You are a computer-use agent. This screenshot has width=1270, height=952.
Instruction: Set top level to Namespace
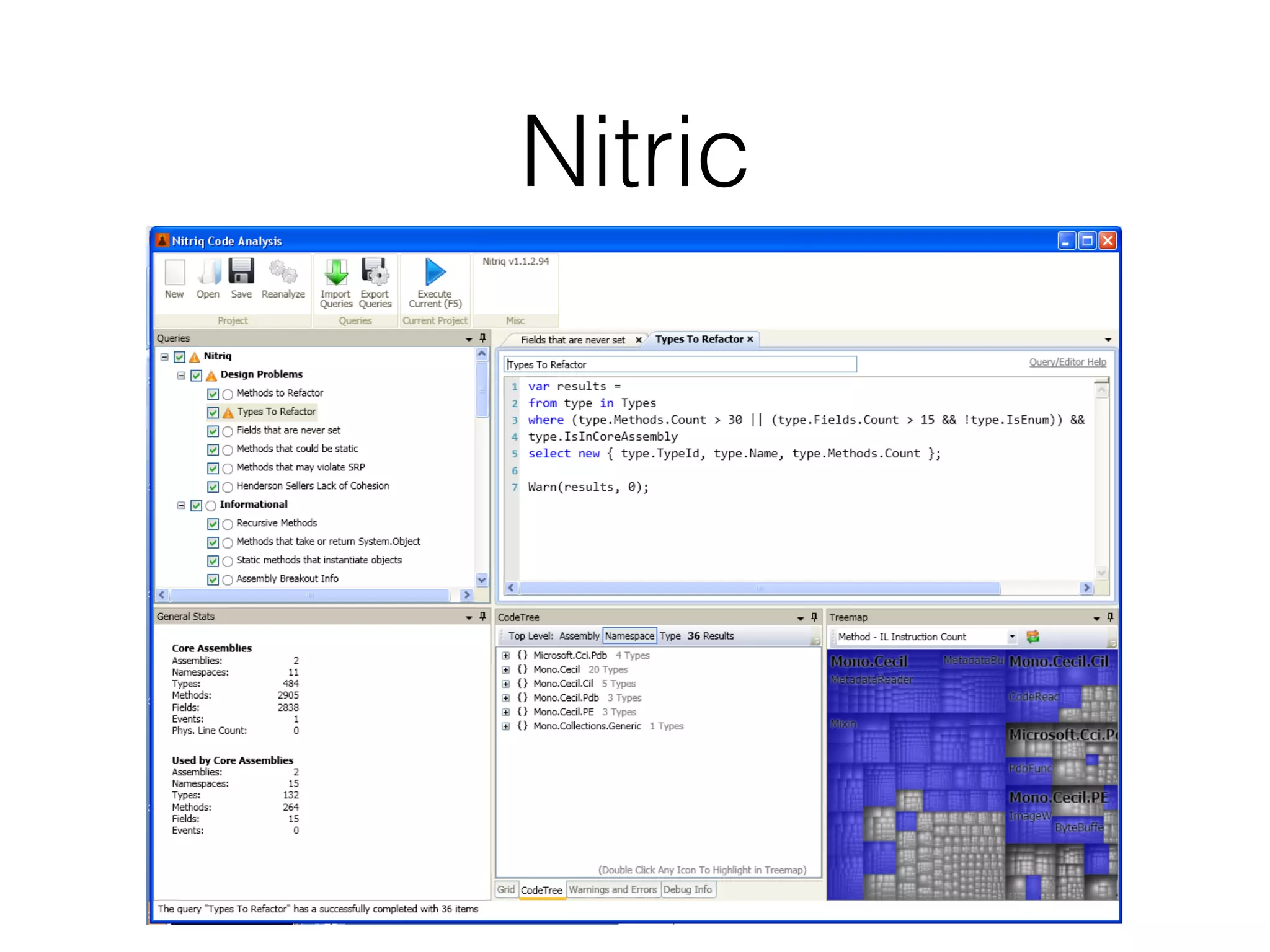(629, 636)
